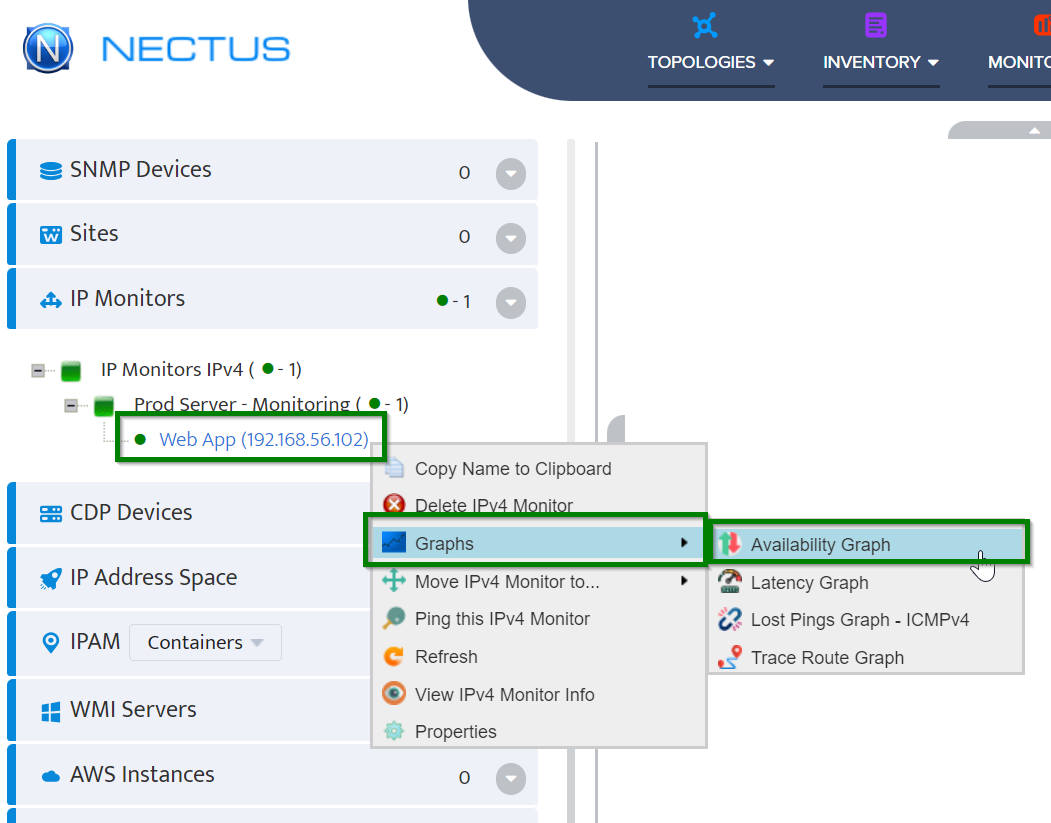Click the Move IPv4 Monitor arrows icon
1051x823 pixels.
coord(394,580)
